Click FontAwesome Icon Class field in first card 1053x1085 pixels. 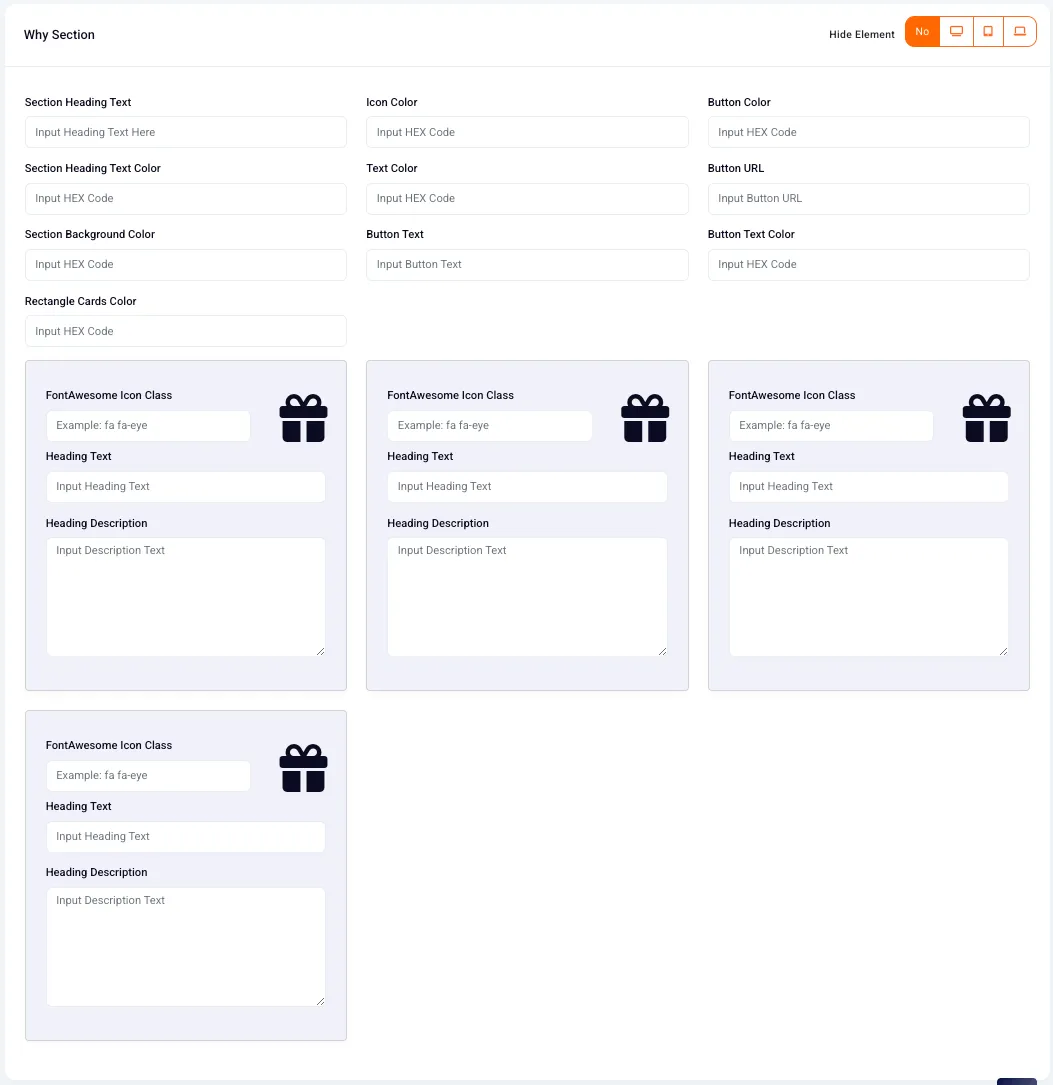[x=148, y=426]
